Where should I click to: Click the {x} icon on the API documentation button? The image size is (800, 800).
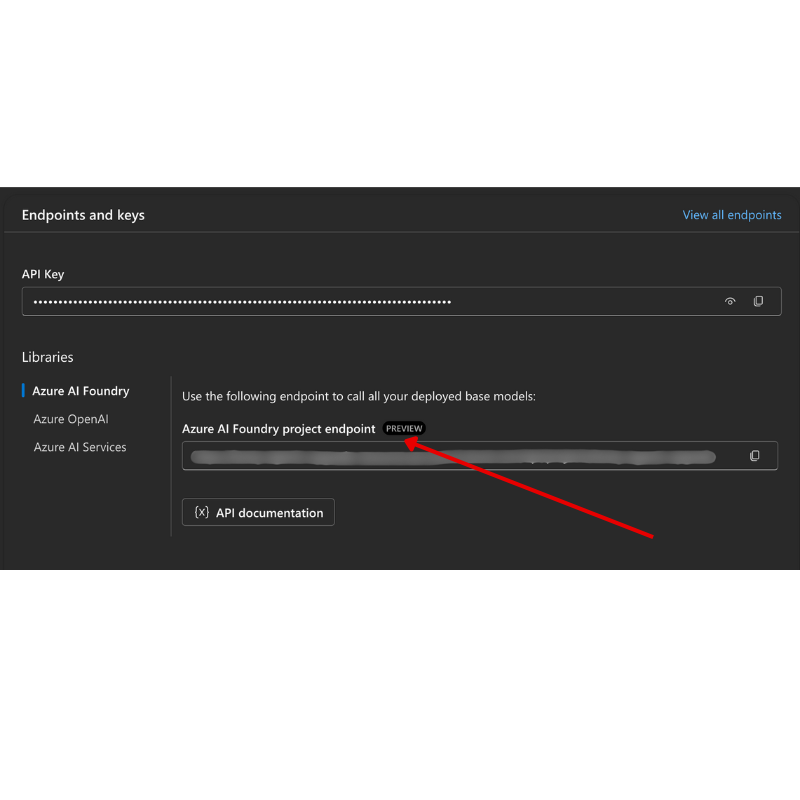tap(201, 512)
